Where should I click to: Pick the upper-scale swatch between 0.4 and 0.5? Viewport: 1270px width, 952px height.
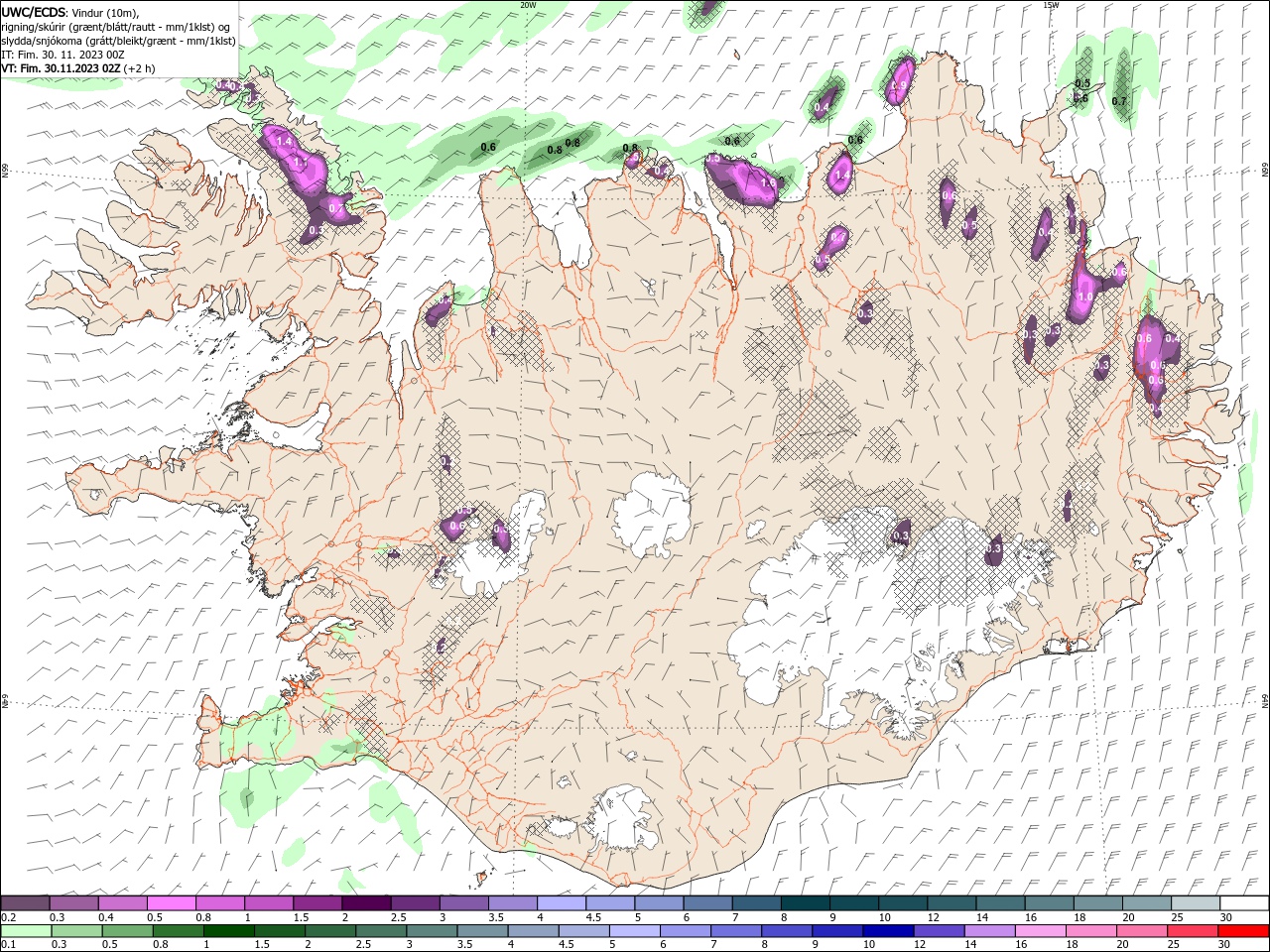point(123,903)
